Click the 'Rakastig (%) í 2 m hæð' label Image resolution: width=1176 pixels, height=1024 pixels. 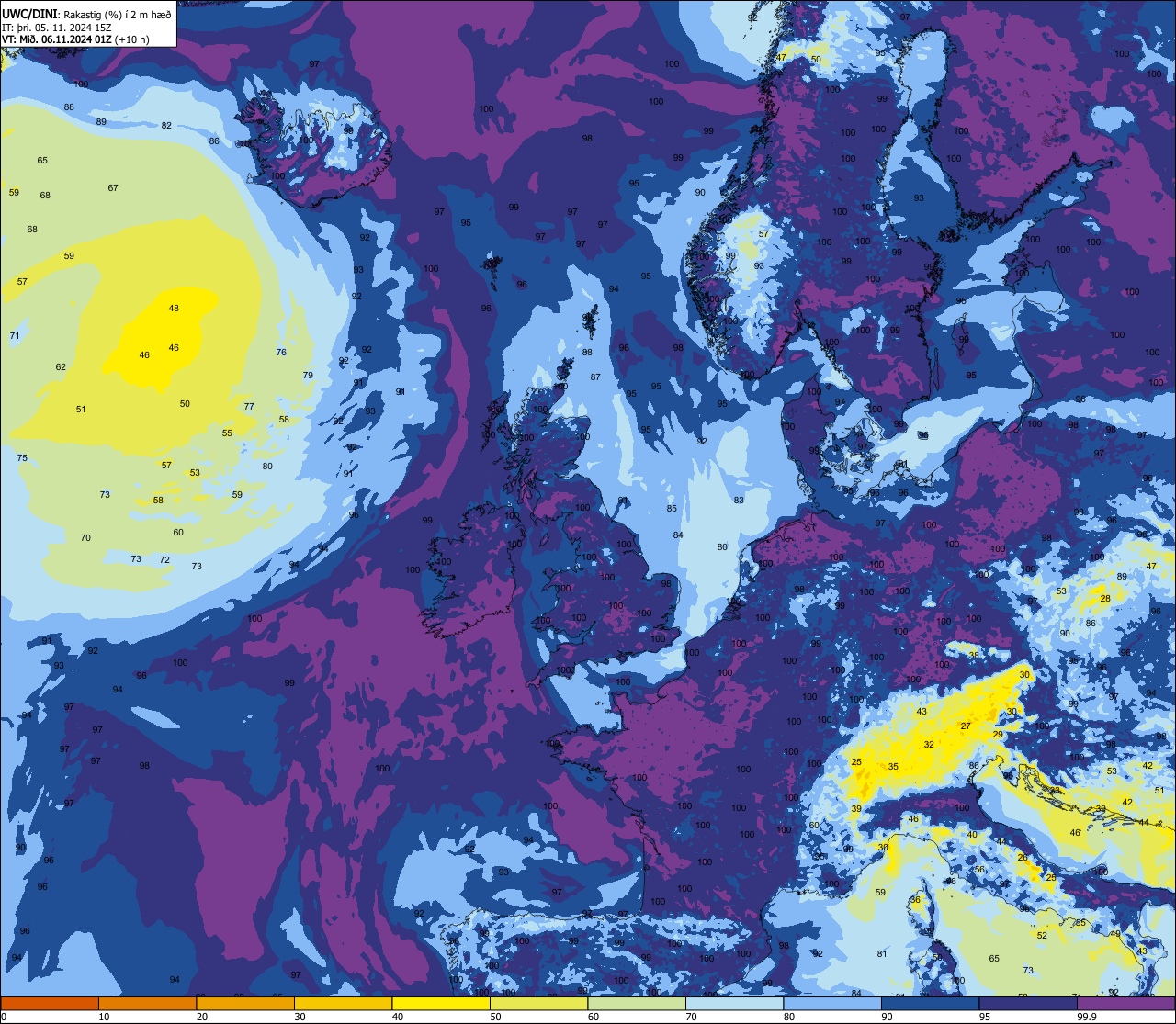pos(117,14)
